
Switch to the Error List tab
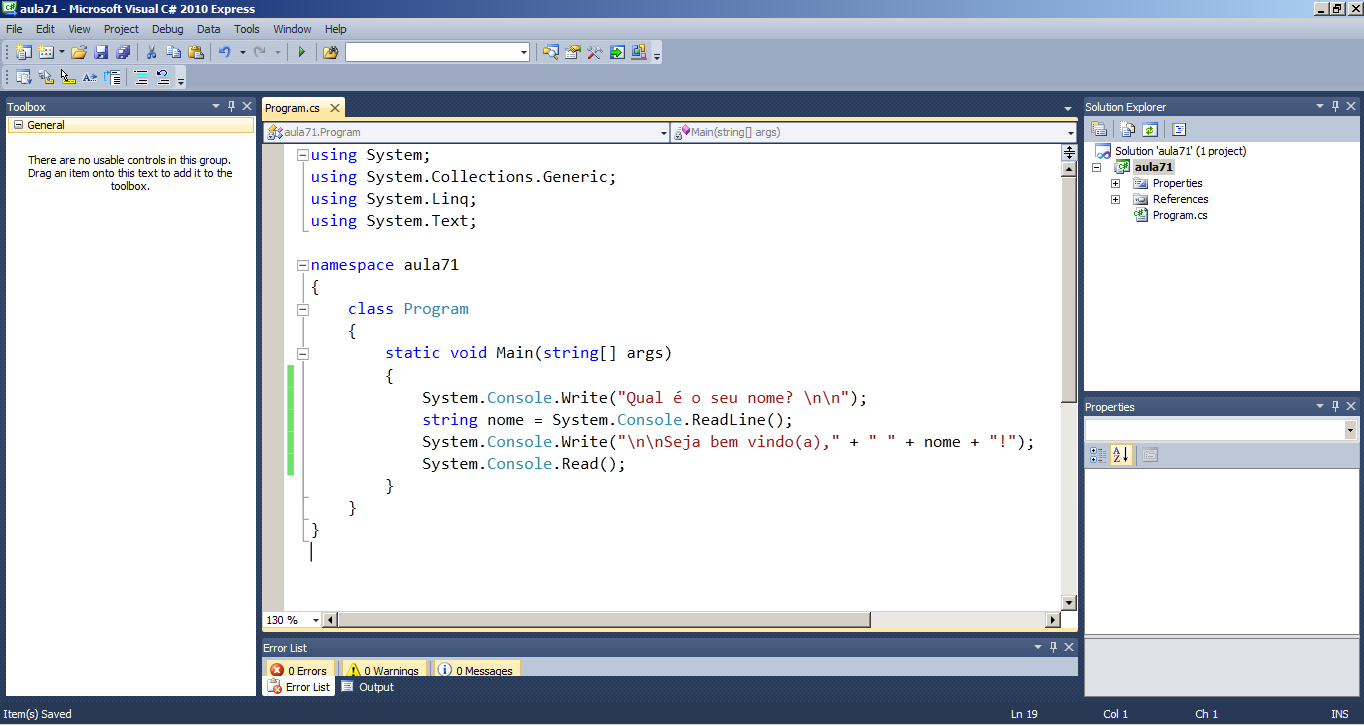(x=299, y=687)
